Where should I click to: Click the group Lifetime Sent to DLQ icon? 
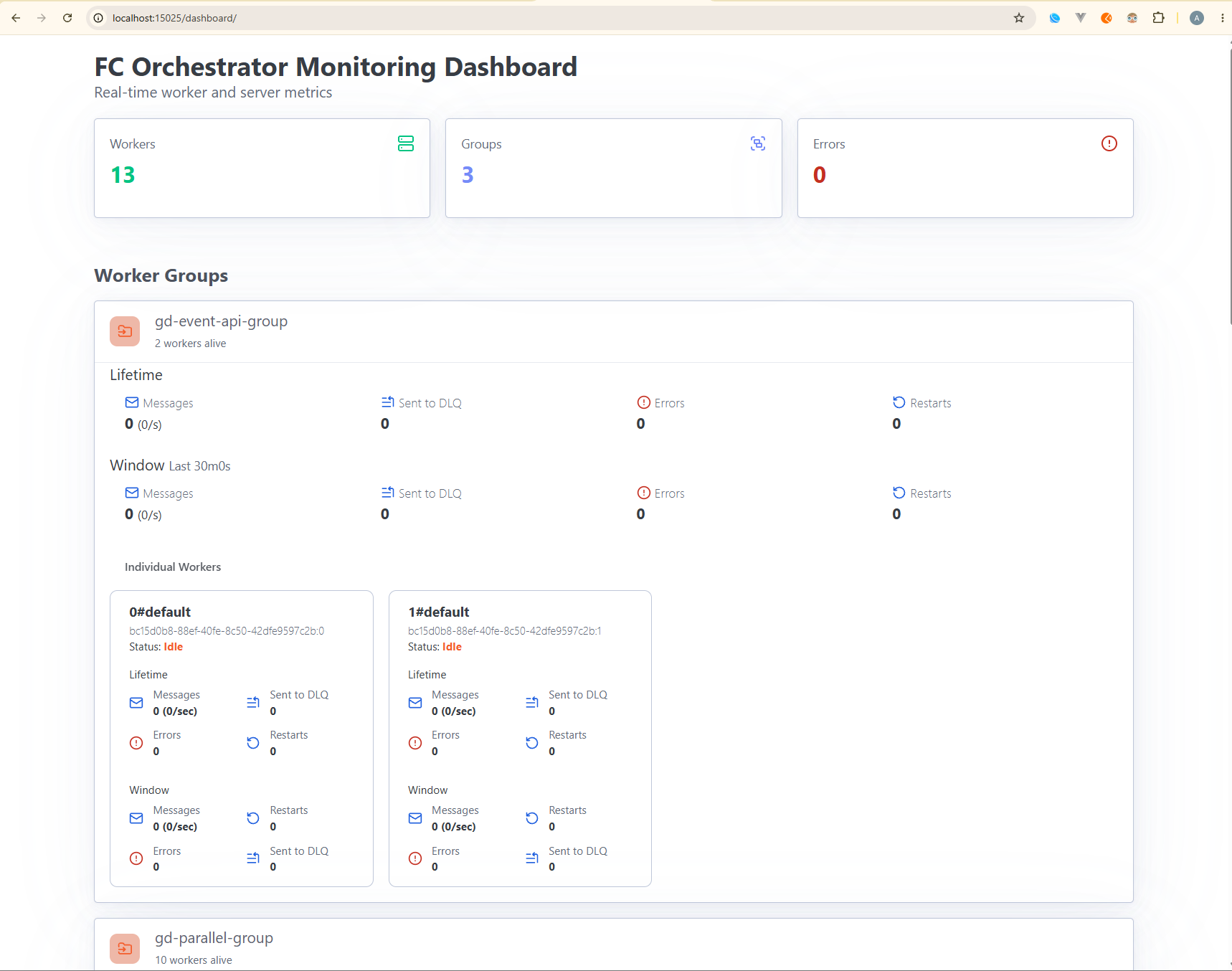(x=388, y=402)
